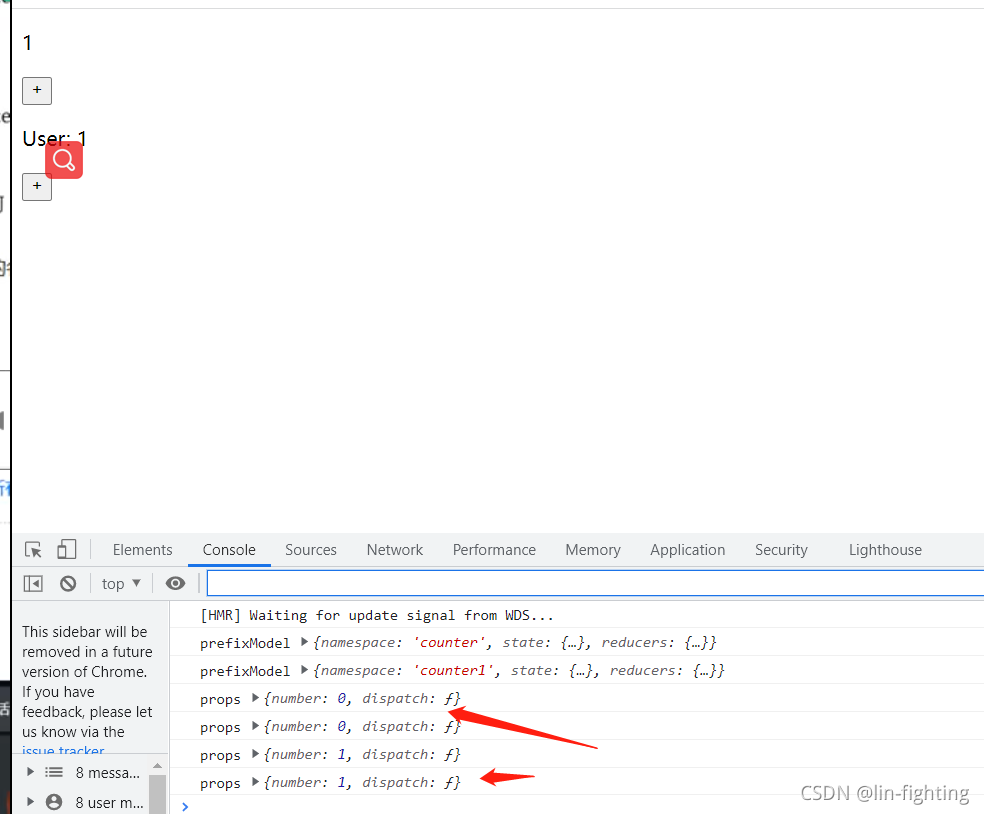Screen dimensions: 984x814
Task: Click the plus button under User: 1
Action: point(37,186)
